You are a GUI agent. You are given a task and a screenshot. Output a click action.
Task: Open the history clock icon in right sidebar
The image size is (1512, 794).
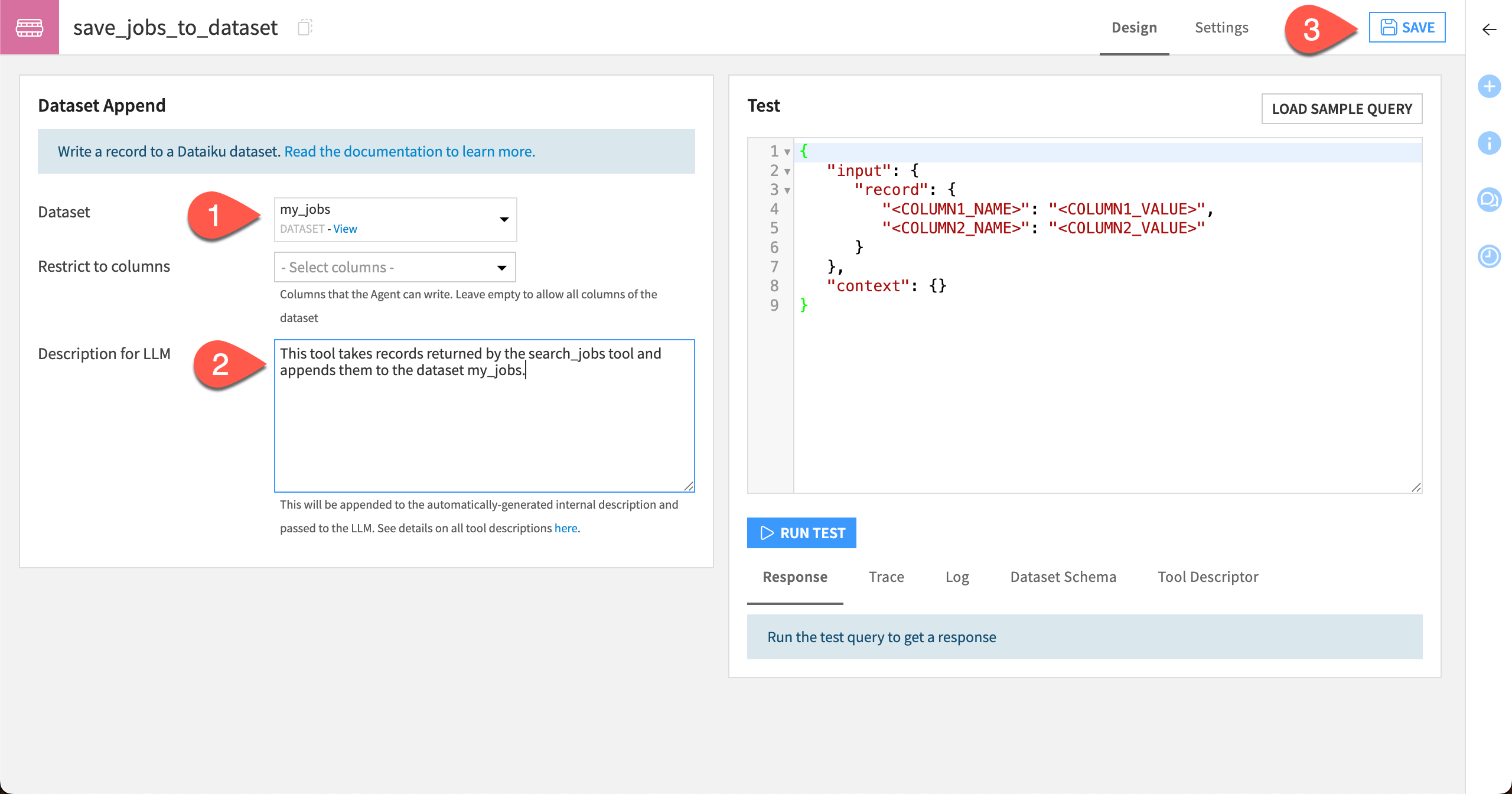coord(1490,256)
